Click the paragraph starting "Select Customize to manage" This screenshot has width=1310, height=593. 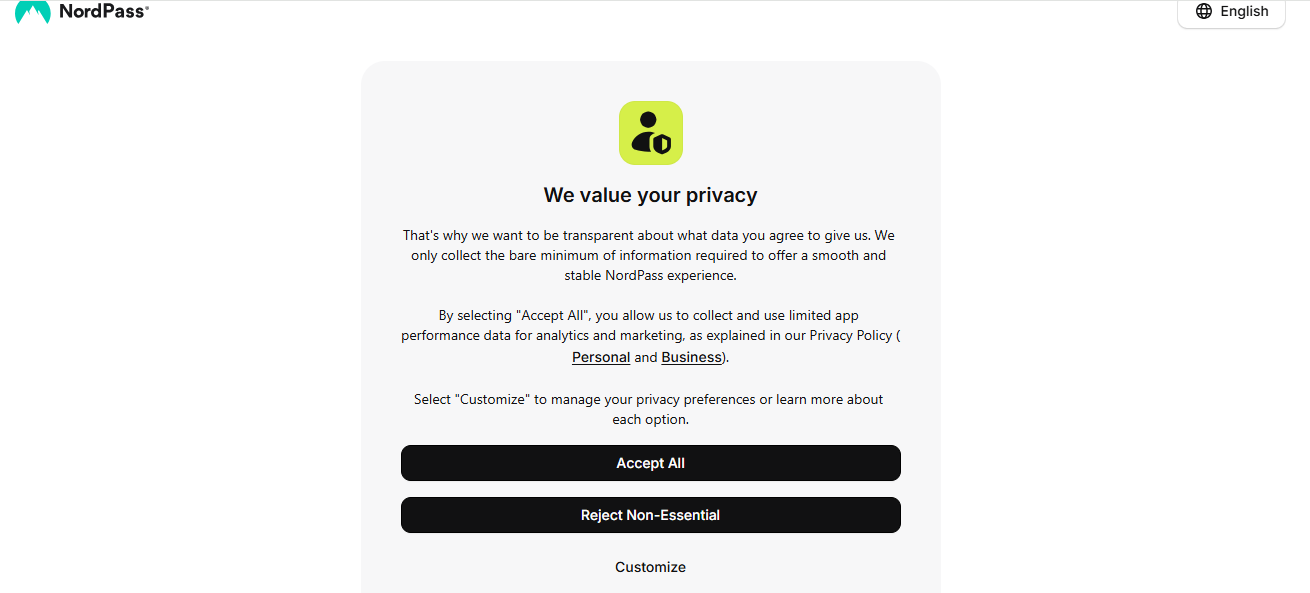click(x=651, y=409)
